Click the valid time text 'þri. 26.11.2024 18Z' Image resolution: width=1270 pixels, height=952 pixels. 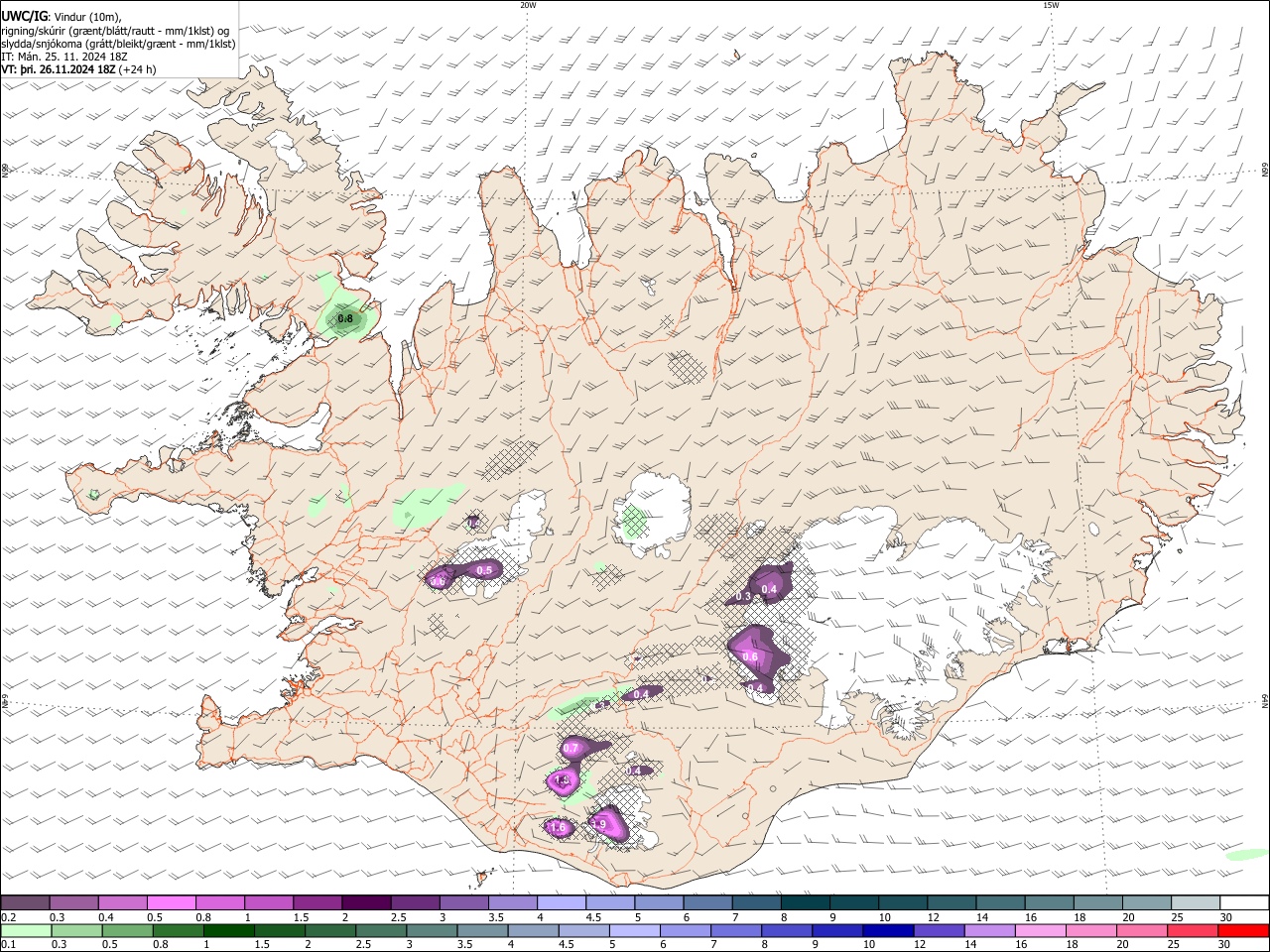click(67, 69)
